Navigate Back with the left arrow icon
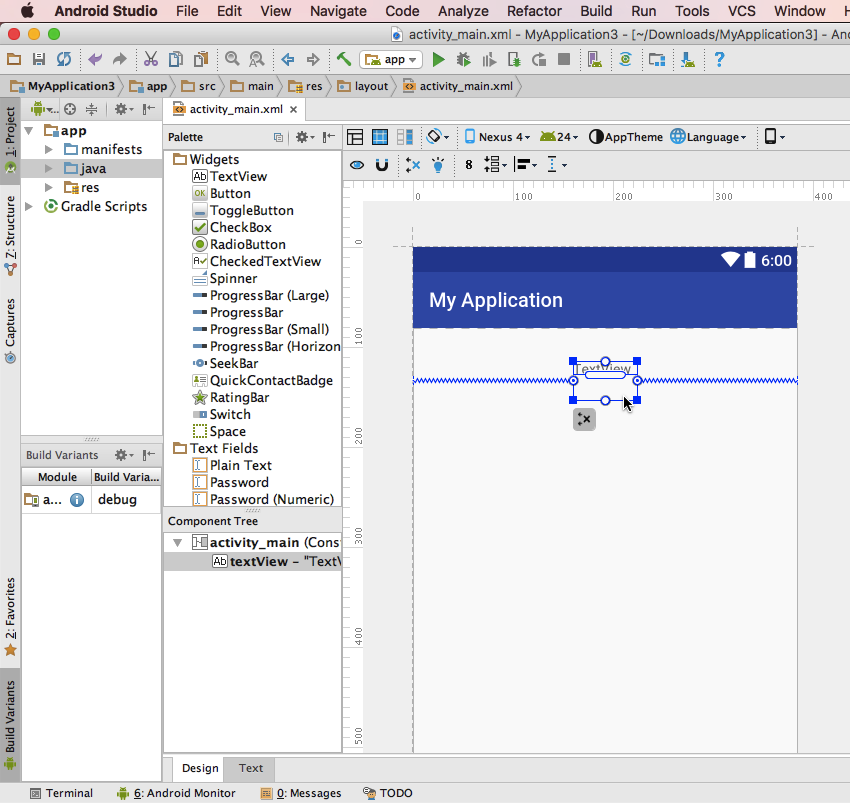The image size is (850, 805). coord(288,59)
